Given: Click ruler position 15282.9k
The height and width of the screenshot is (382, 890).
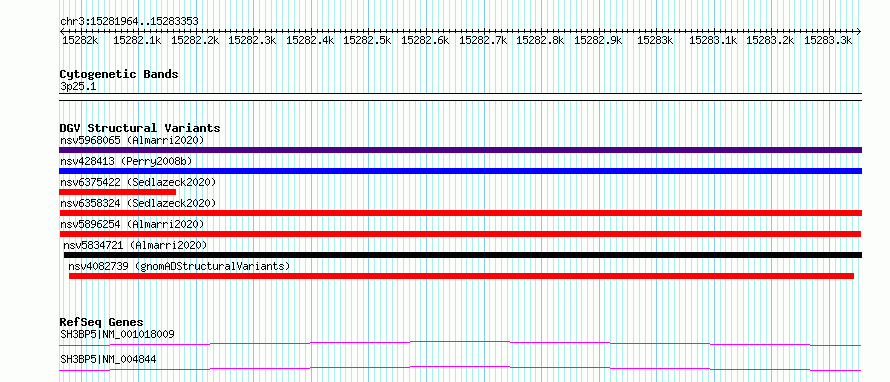Looking at the screenshot, I should pos(599,40).
